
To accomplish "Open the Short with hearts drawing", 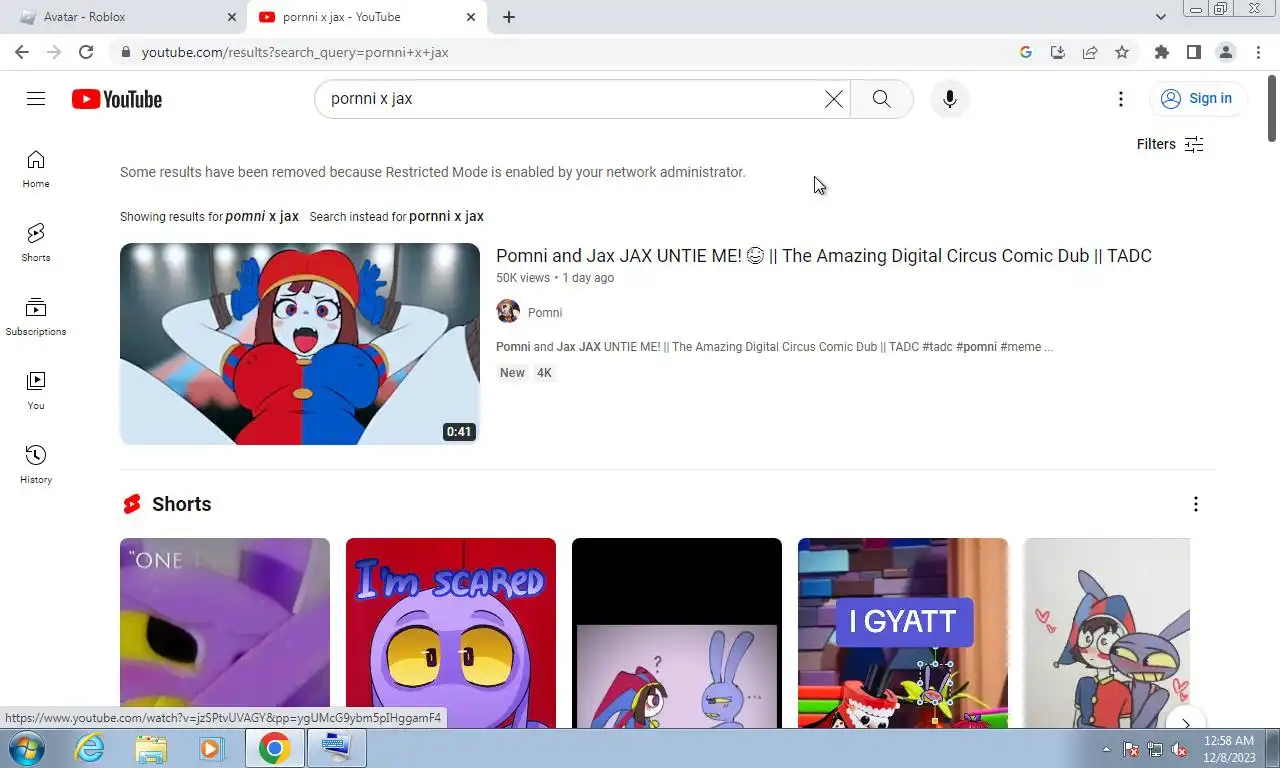I will (x=1107, y=633).
